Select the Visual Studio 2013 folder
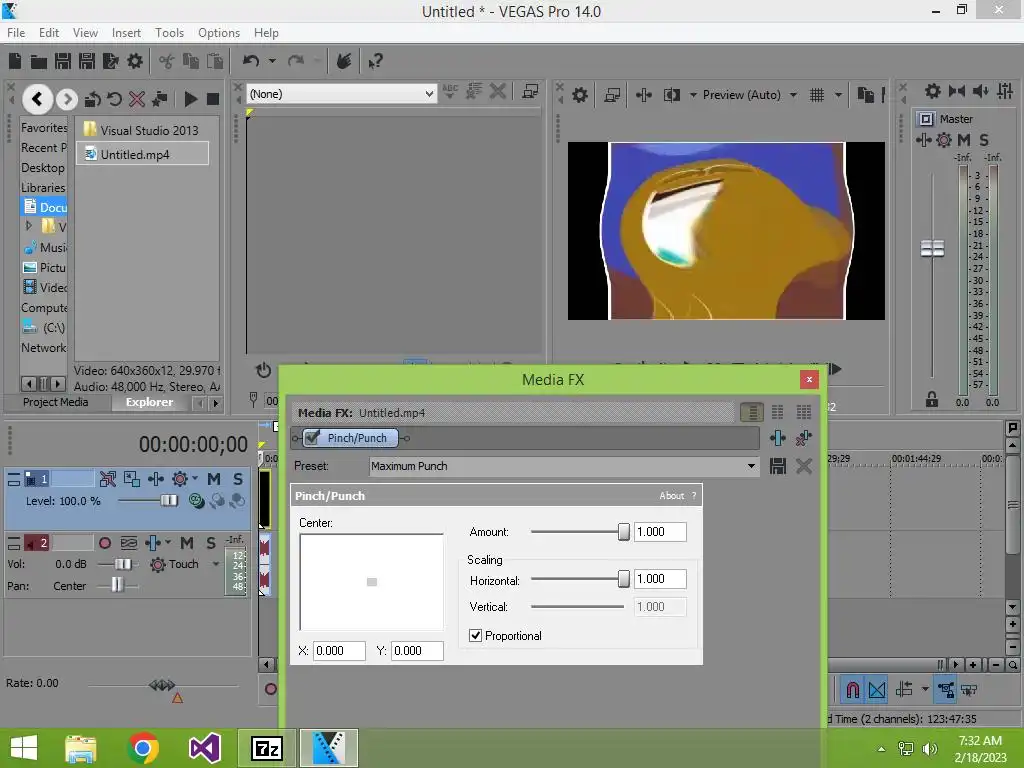This screenshot has width=1024, height=768. [x=141, y=130]
